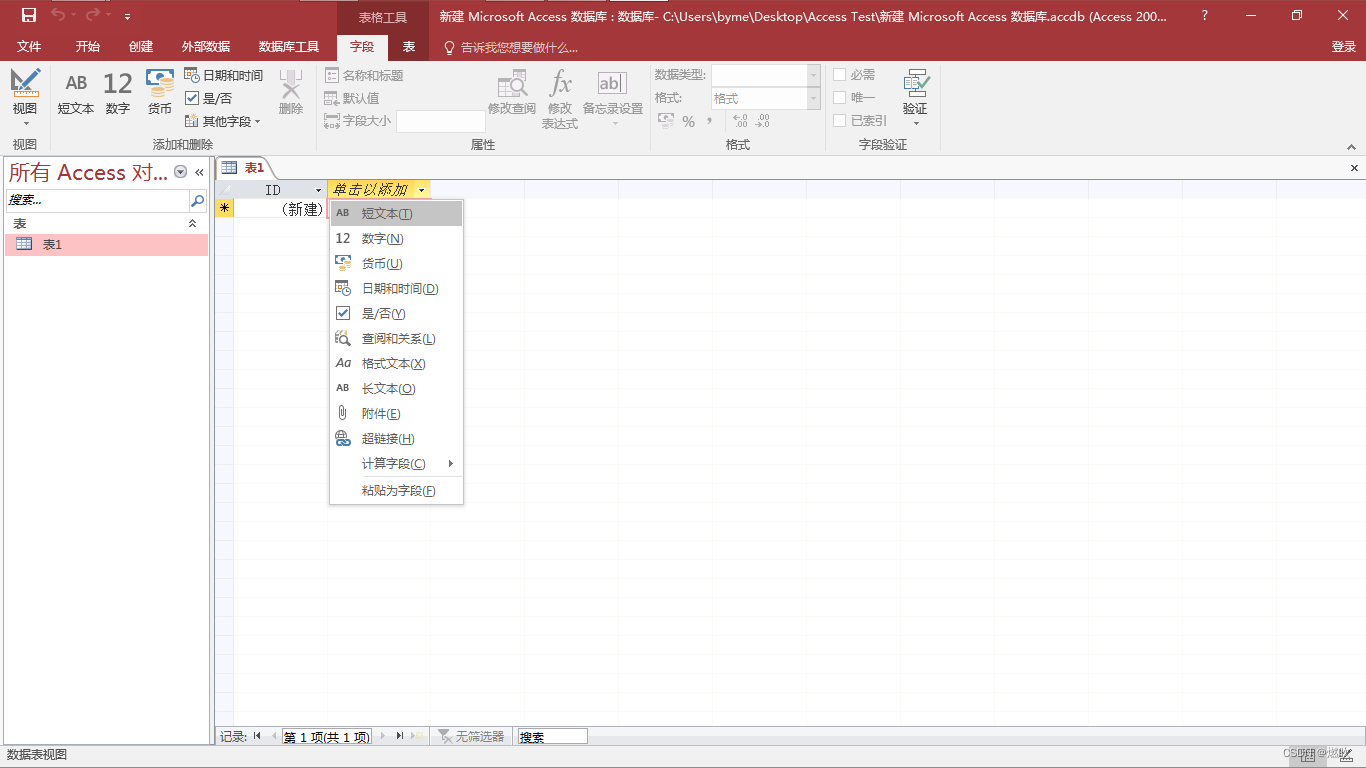Screen dimensions: 1366x768
Task: Click the help question mark icon
Action: pos(1204,16)
